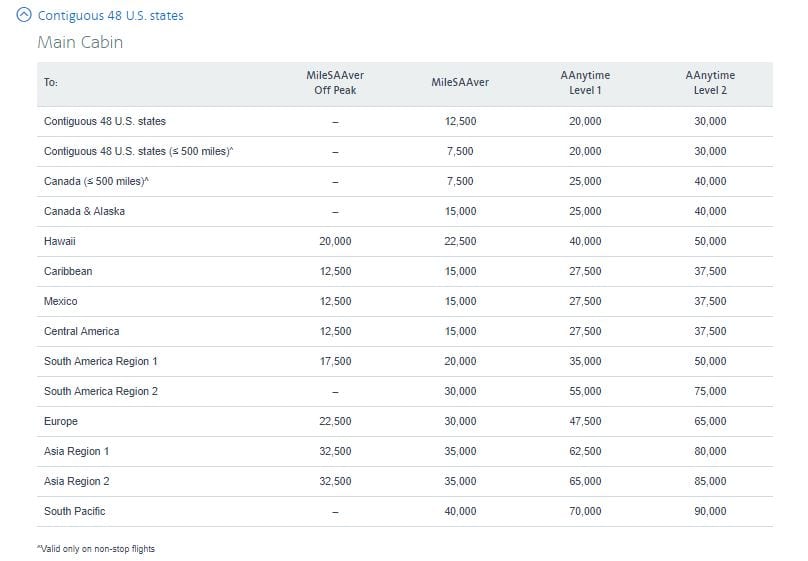
Task: Select the 'To:' column header
Action: 50,82
